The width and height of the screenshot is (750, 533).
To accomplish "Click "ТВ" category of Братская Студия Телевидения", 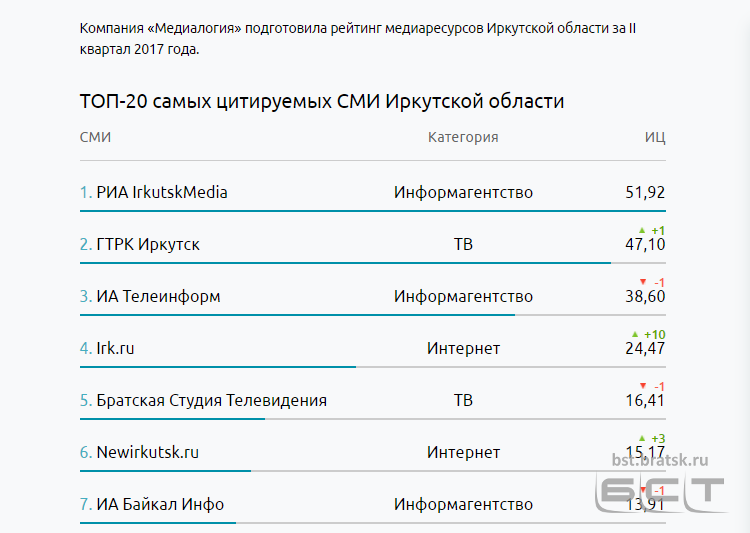I will [x=463, y=400].
